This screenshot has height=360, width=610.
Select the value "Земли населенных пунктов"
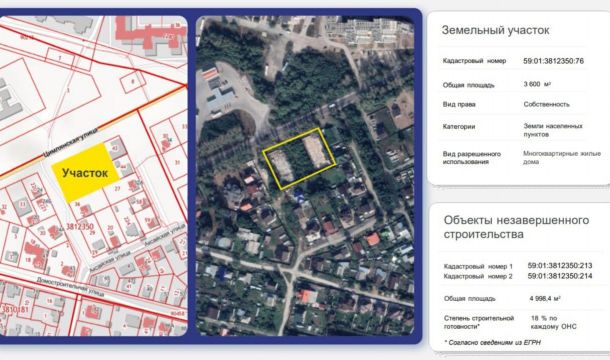click(x=553, y=130)
